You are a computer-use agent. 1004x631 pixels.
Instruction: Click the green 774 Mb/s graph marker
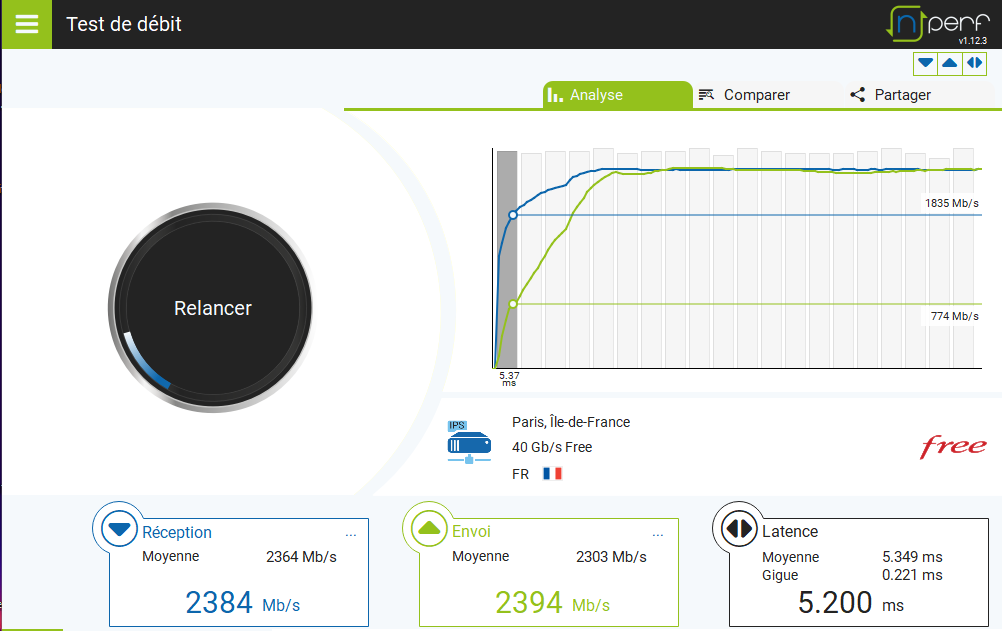tap(513, 304)
